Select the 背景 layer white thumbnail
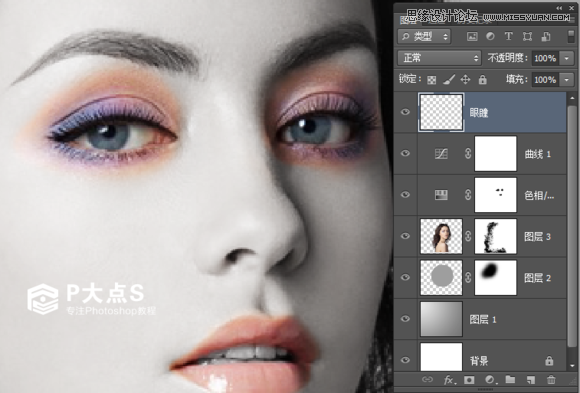The height and width of the screenshot is (393, 580). 441,357
